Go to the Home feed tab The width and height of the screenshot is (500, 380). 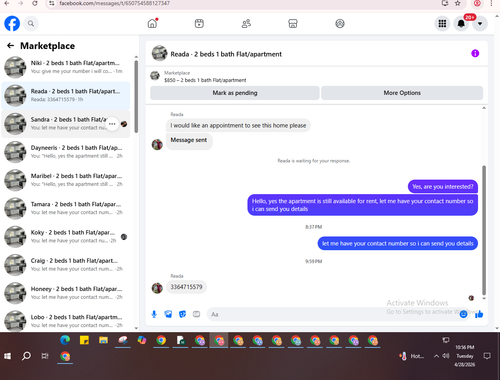(x=152, y=23)
